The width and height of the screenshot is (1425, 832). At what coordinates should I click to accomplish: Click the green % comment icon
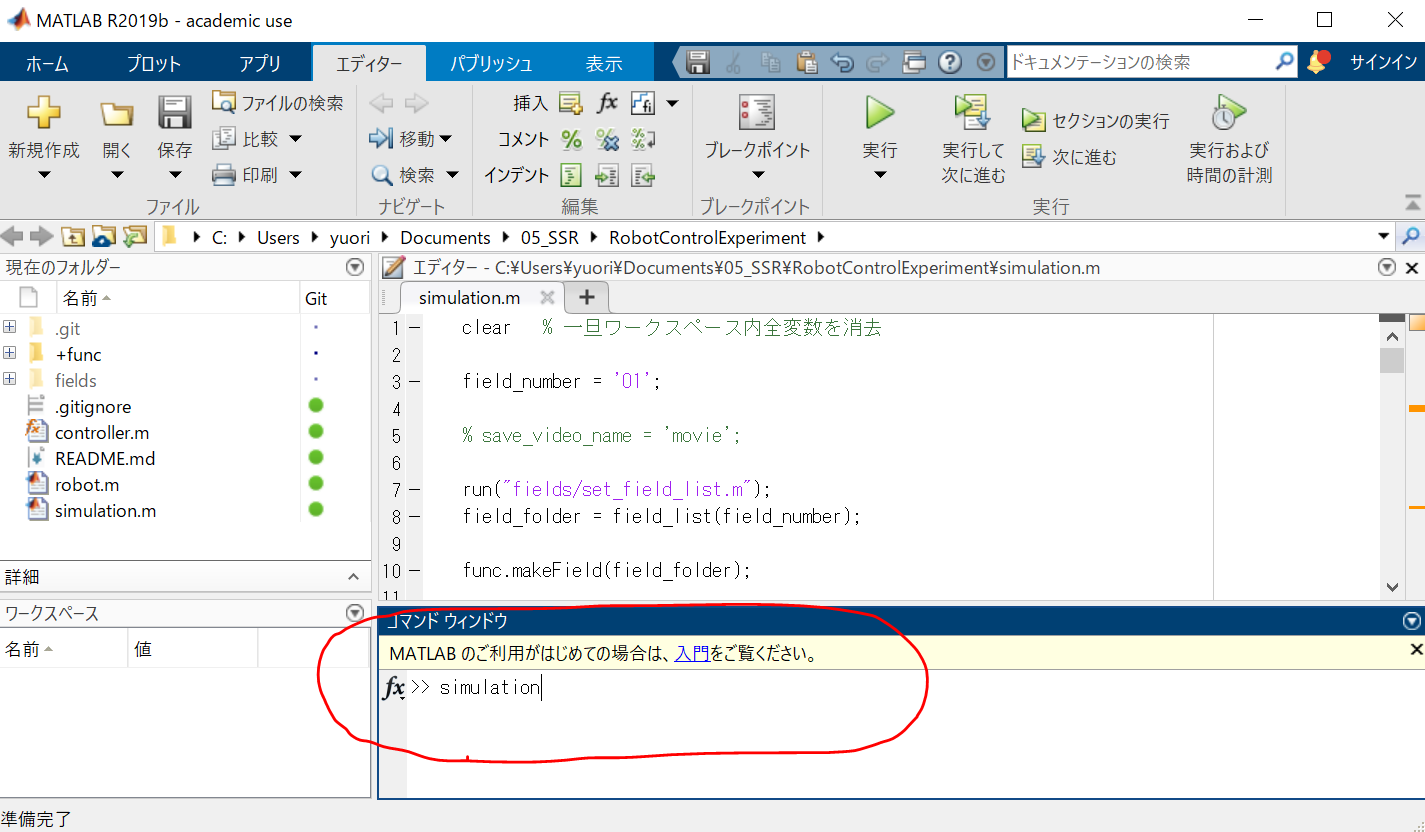coord(571,138)
